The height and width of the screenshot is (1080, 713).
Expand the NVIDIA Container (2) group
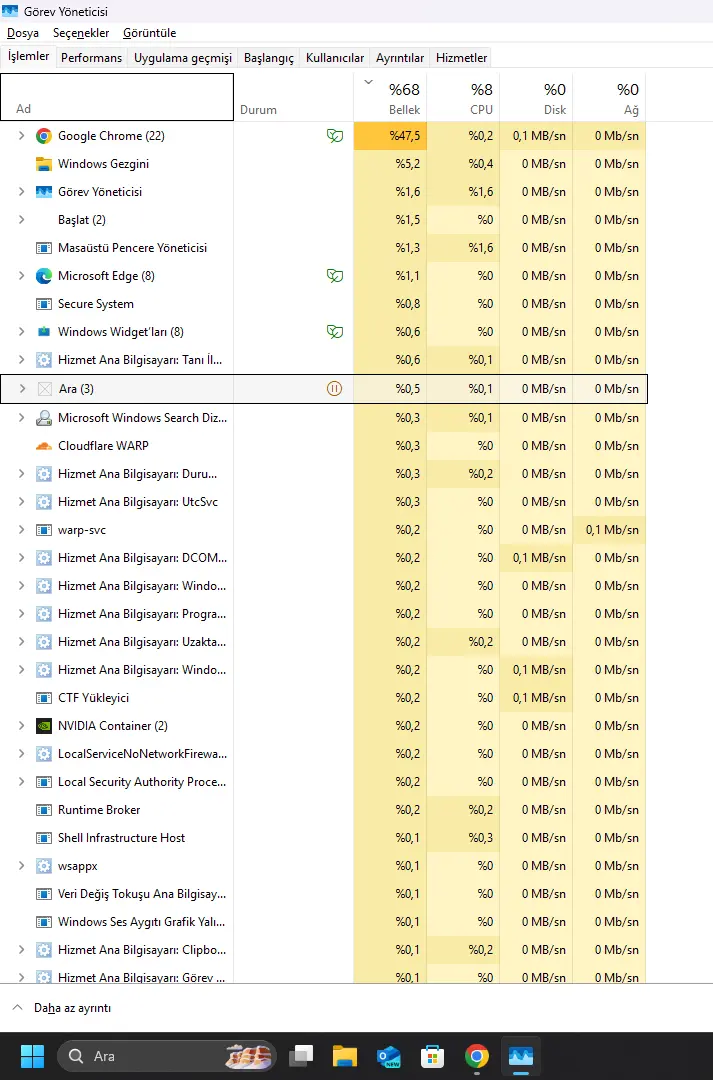[x=21, y=726]
